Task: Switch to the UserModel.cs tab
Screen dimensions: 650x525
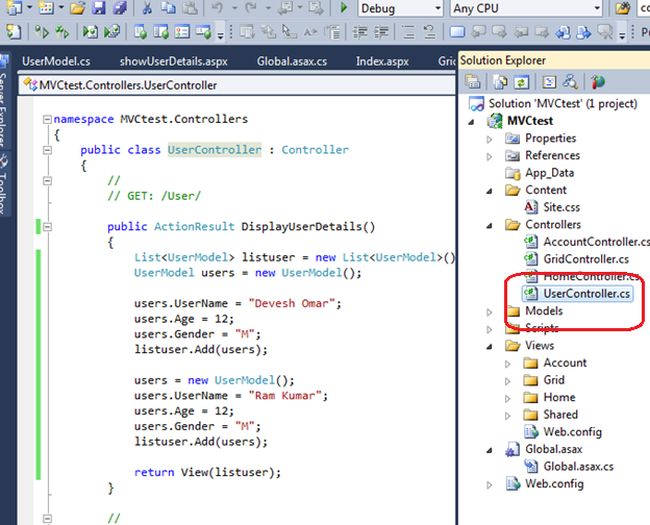Action: 56,61
